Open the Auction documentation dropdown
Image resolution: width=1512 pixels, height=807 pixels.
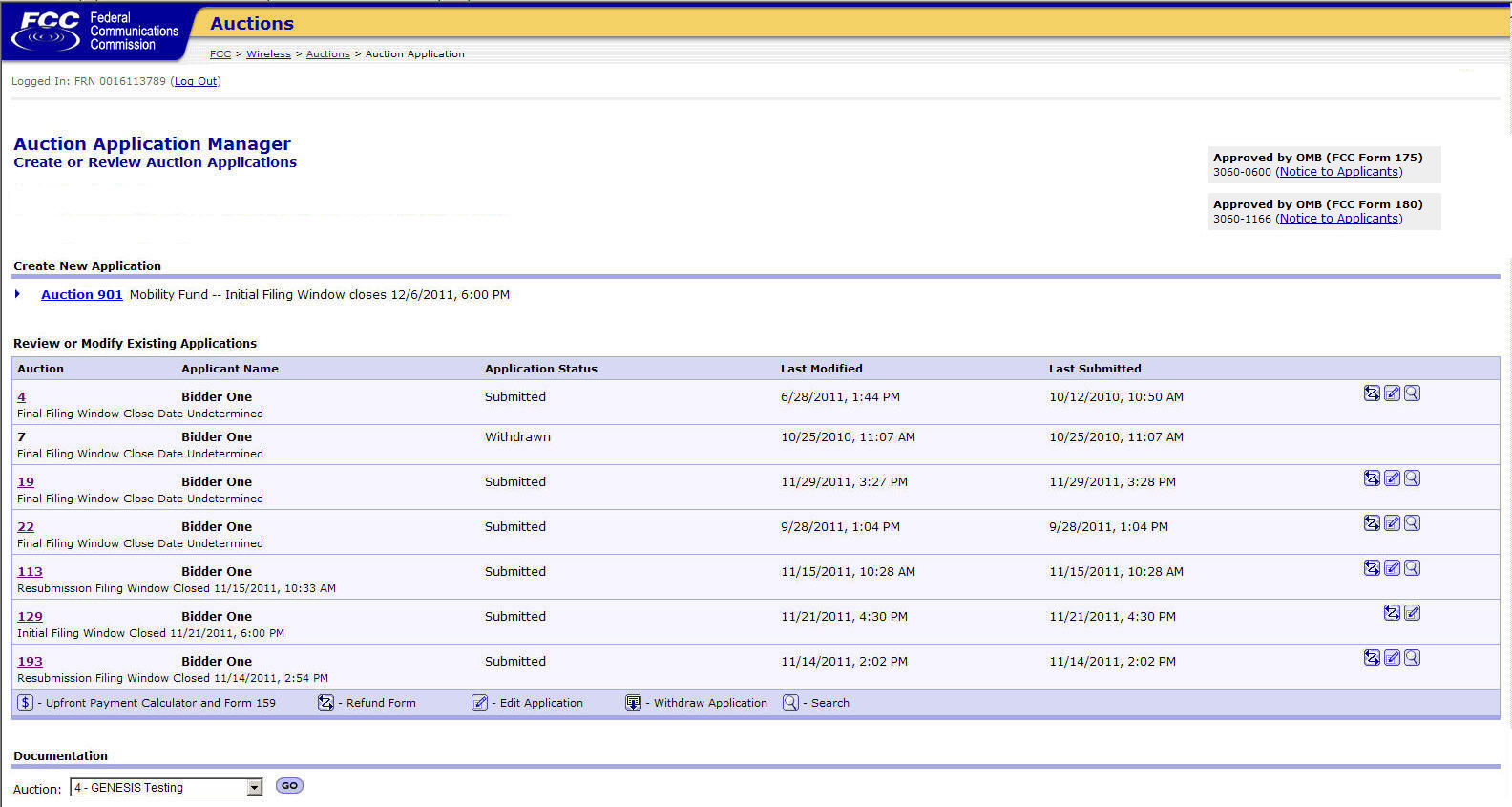(254, 788)
